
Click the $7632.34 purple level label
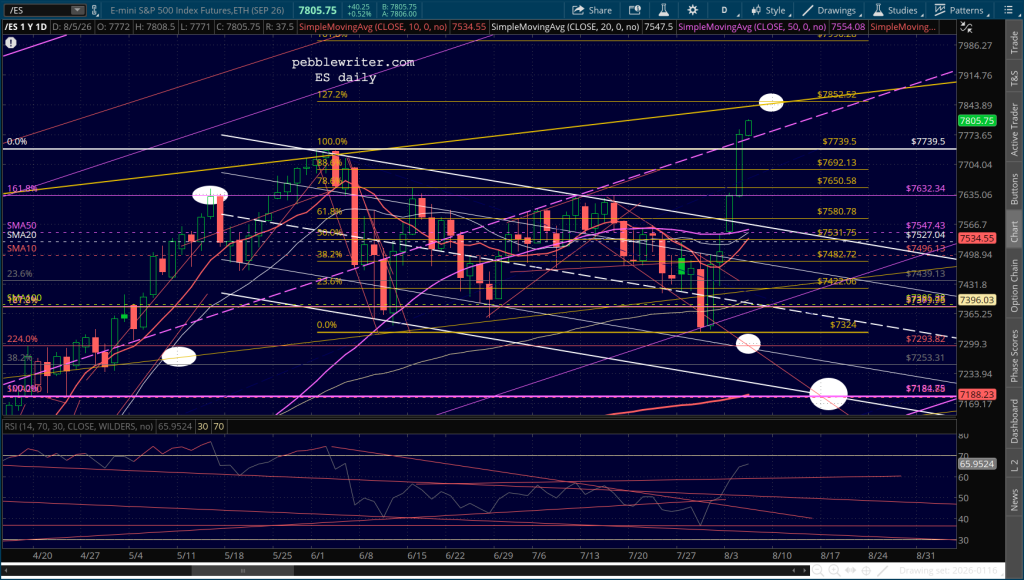(925, 188)
